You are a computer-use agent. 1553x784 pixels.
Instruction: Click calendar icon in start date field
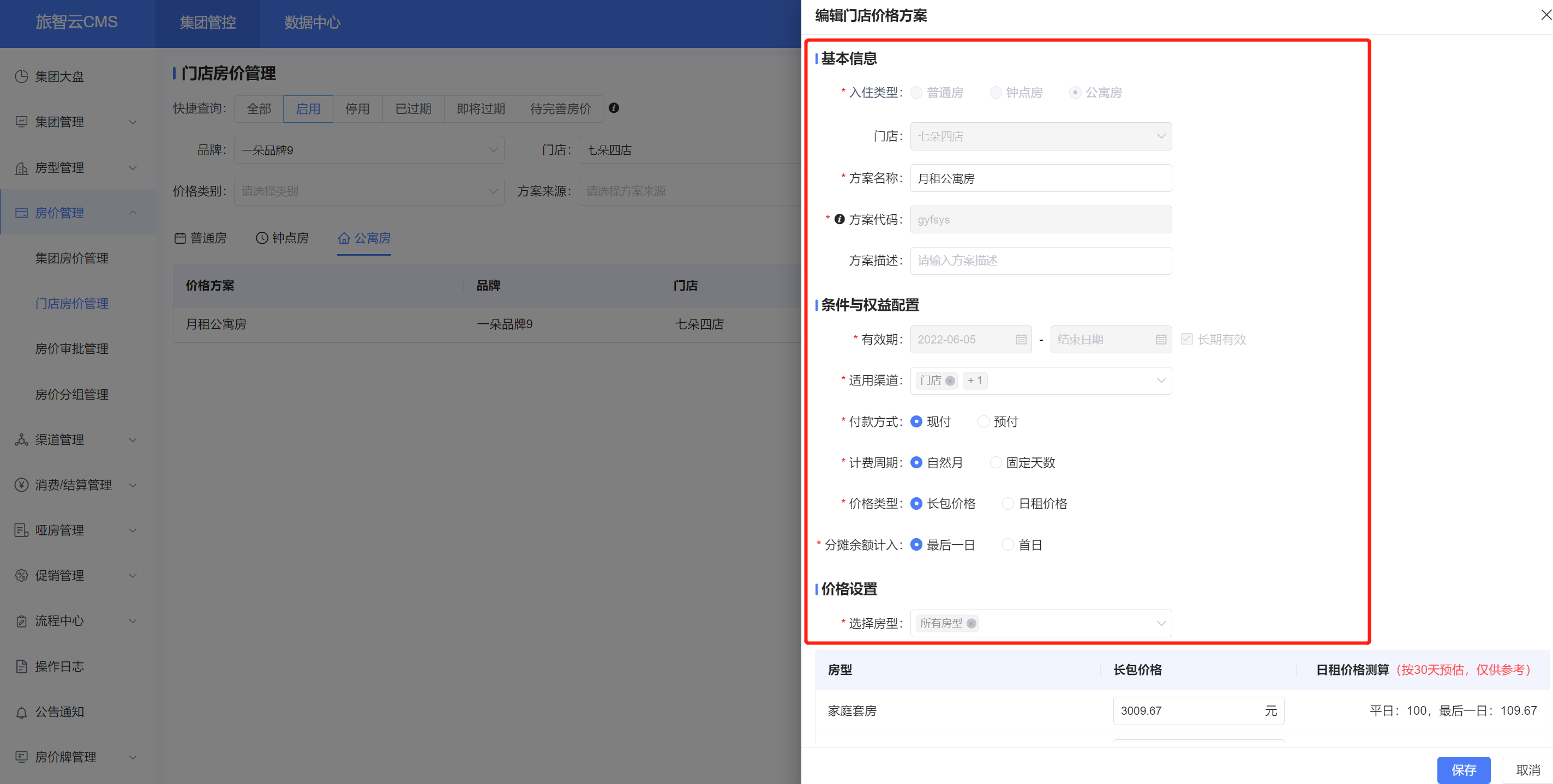[x=1021, y=339]
